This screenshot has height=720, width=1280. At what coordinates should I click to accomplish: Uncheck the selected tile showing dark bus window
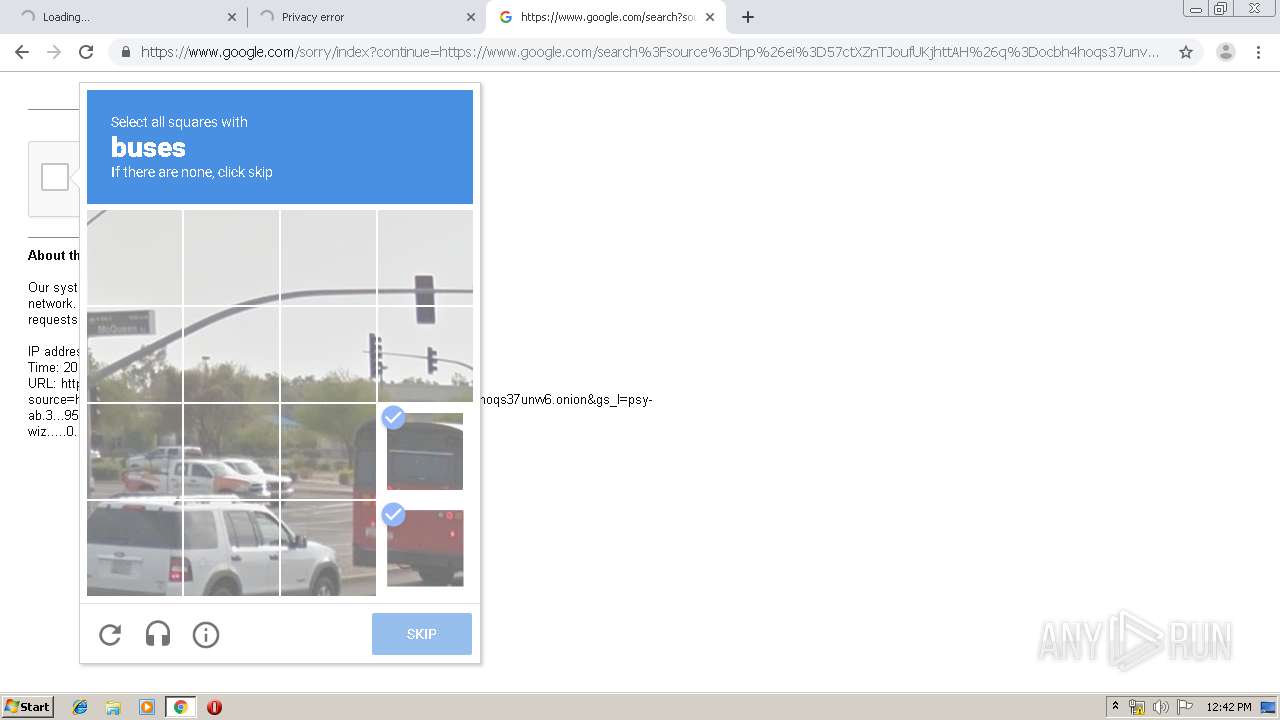(425, 451)
